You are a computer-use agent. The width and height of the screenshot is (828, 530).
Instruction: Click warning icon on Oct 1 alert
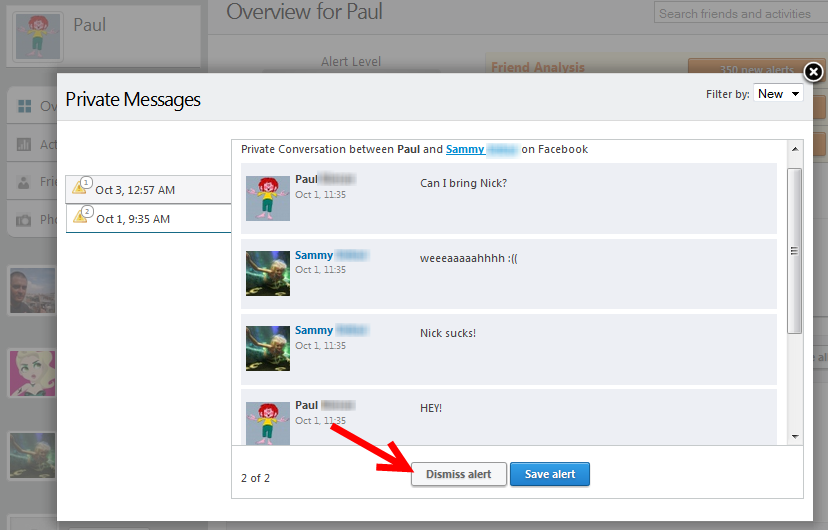[x=81, y=217]
